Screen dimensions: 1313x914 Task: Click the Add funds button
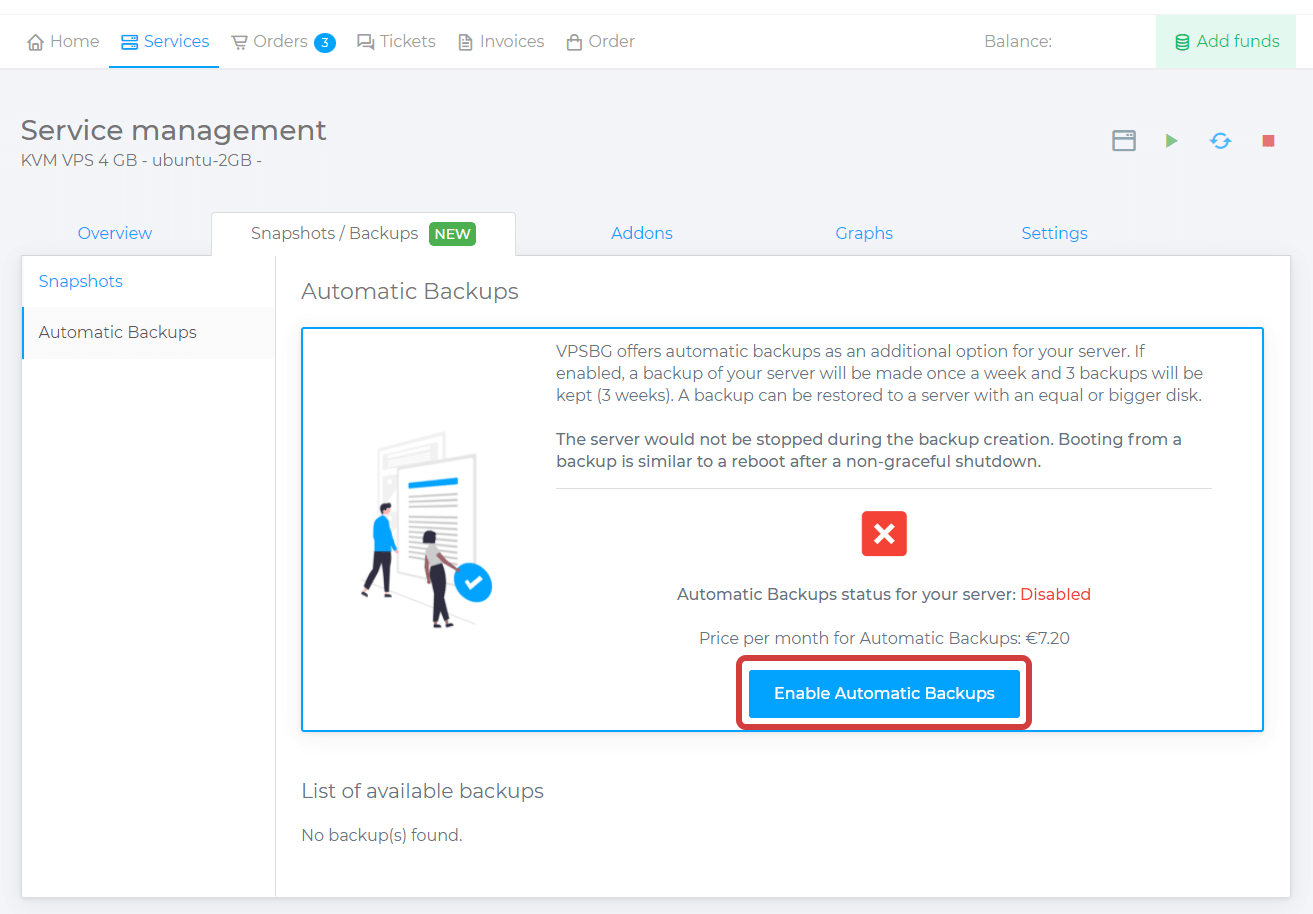coord(1226,41)
